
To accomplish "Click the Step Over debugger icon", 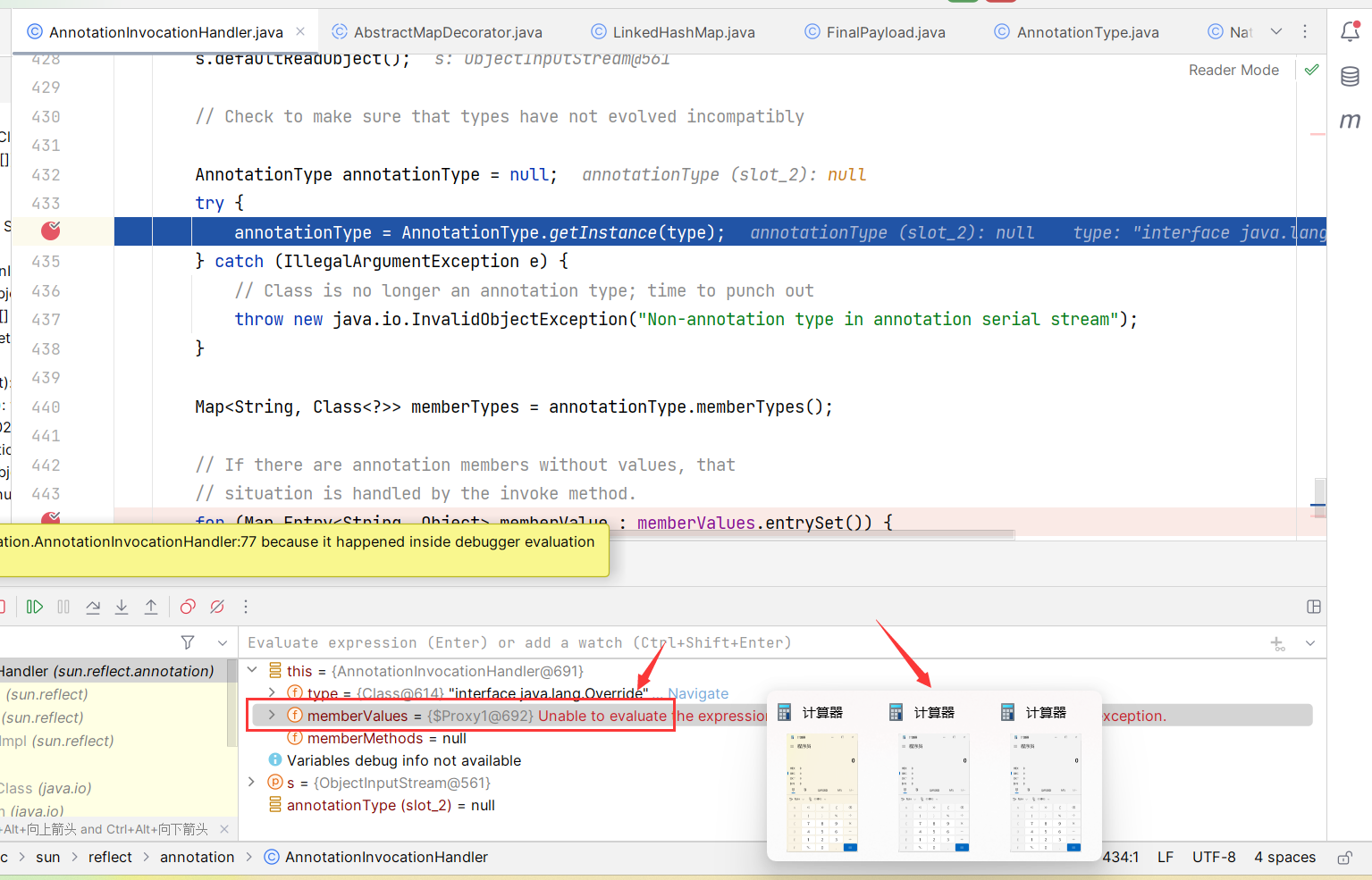I will (x=93, y=607).
